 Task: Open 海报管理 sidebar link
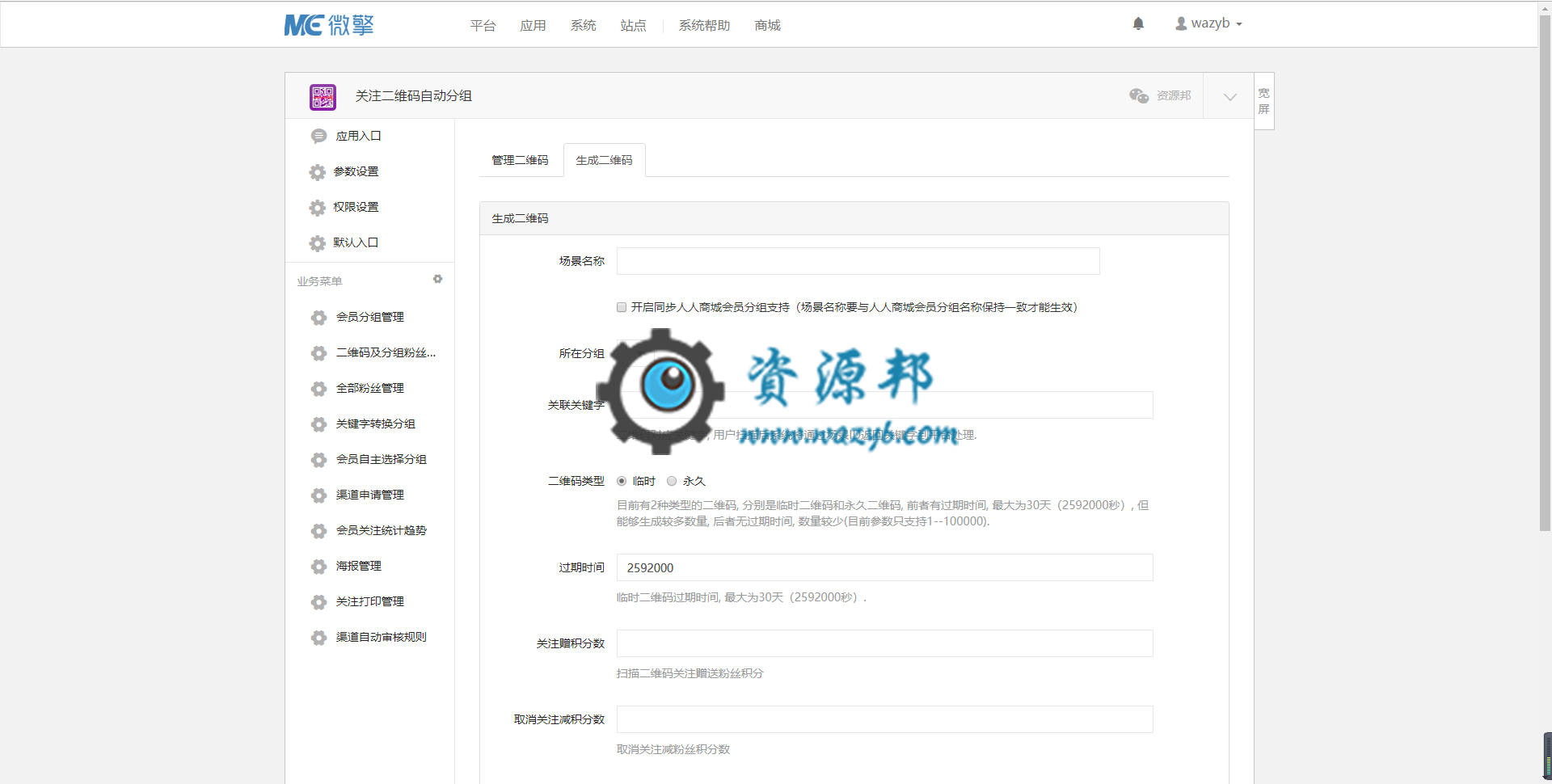358,566
